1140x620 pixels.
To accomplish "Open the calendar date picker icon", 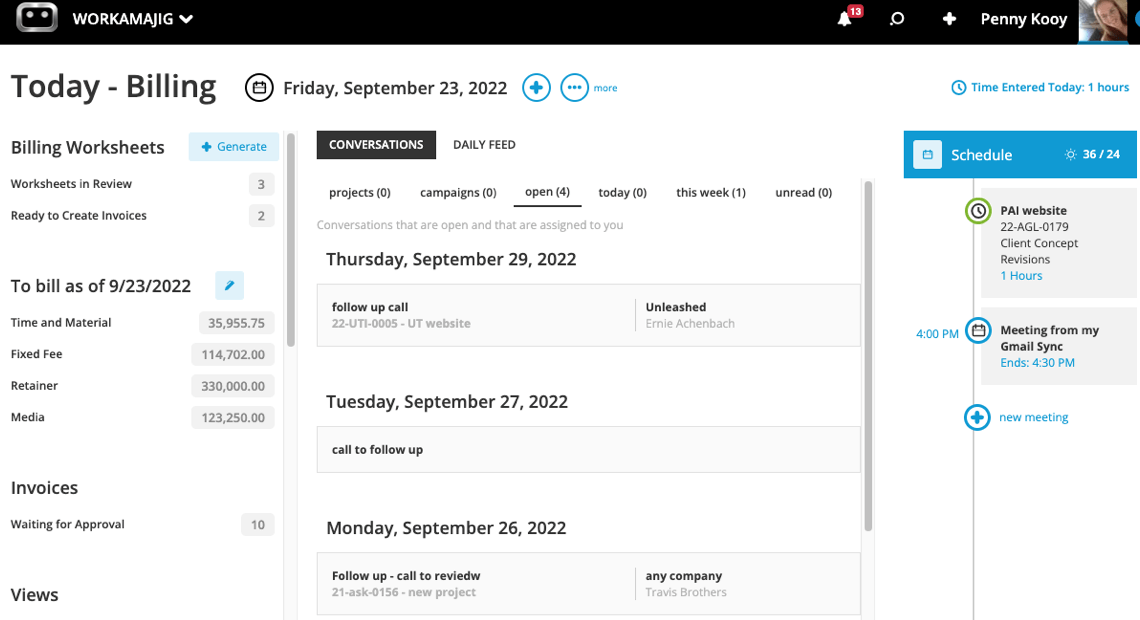I will [259, 88].
